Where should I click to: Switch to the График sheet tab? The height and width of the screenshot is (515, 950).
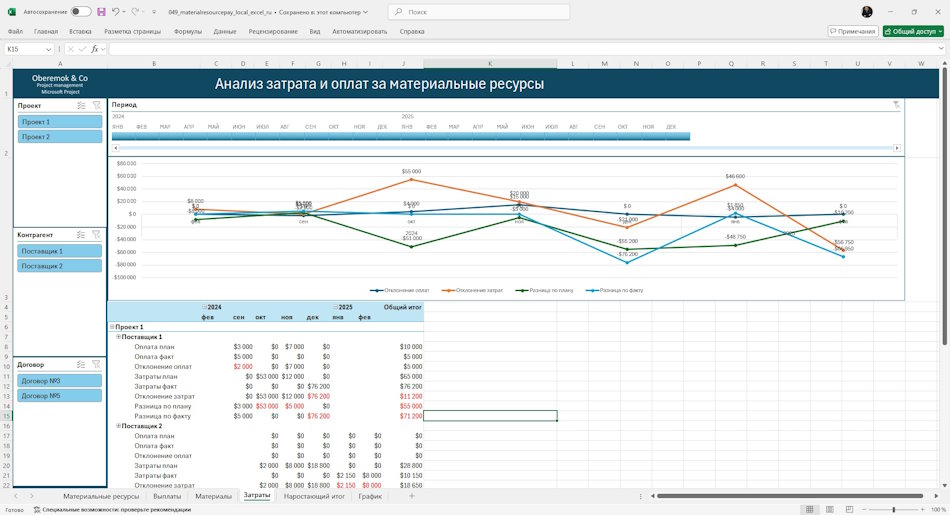pos(370,496)
